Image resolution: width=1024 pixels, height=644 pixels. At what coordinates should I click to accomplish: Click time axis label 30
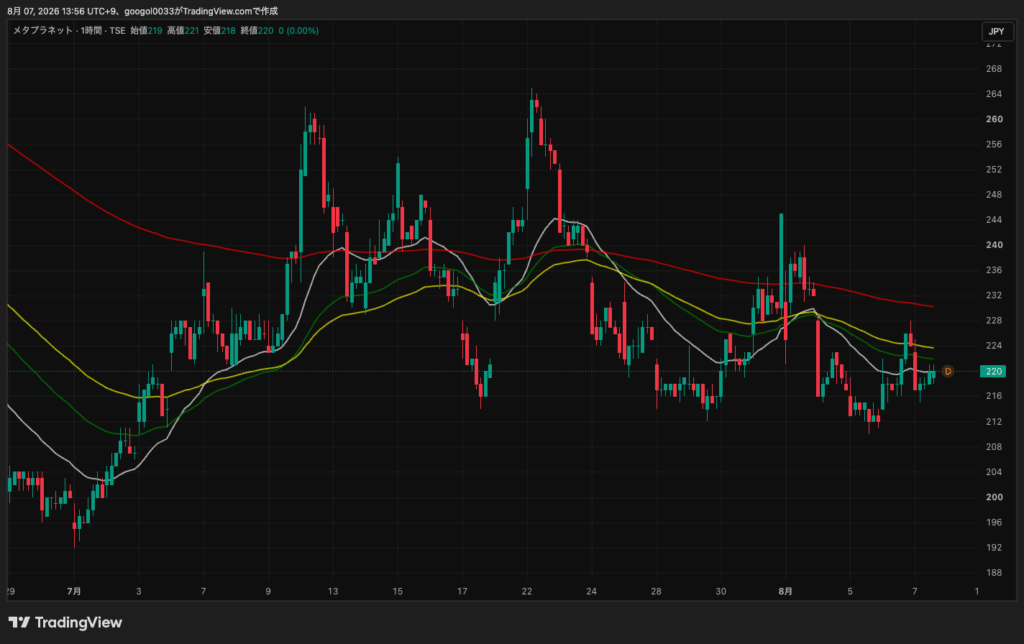[720, 591]
